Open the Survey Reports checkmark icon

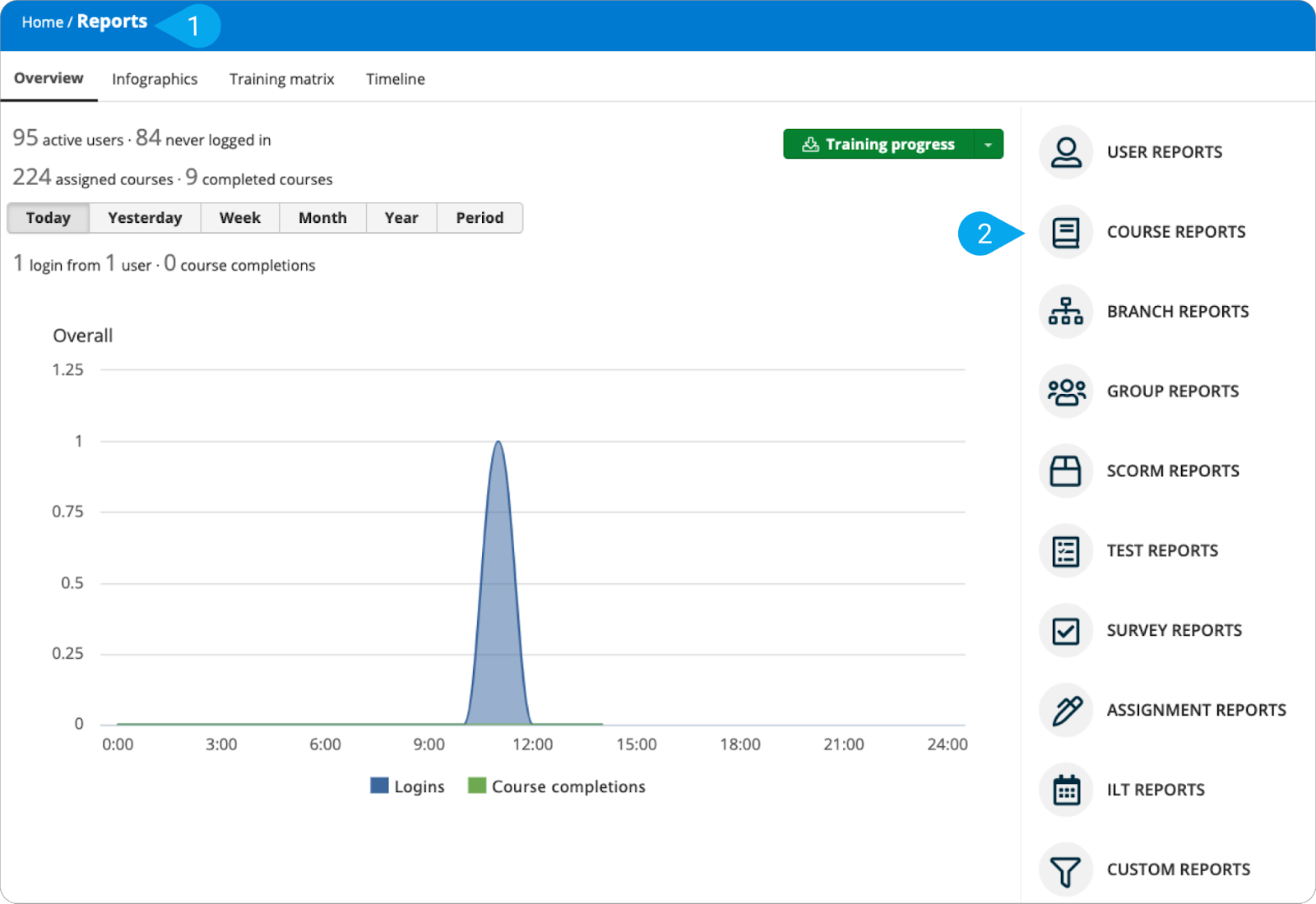click(x=1066, y=631)
